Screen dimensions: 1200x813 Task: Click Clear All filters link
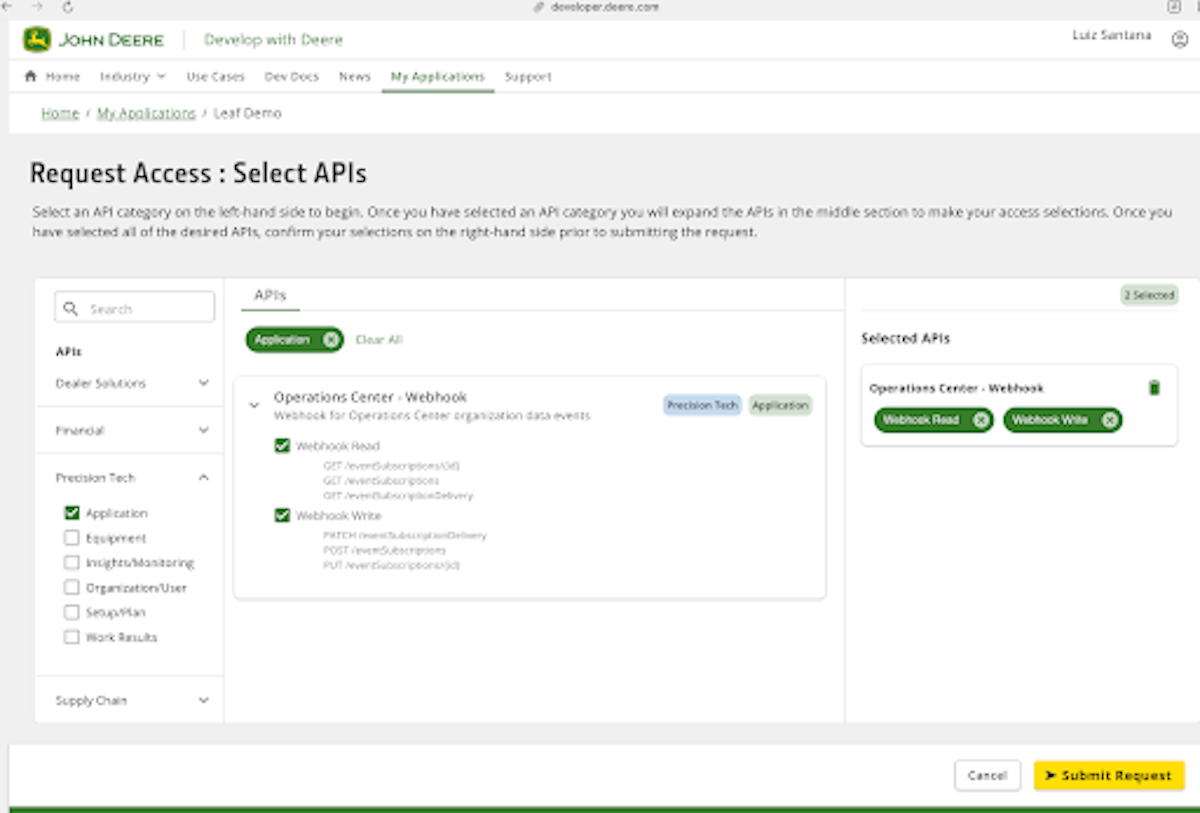pyautogui.click(x=379, y=340)
